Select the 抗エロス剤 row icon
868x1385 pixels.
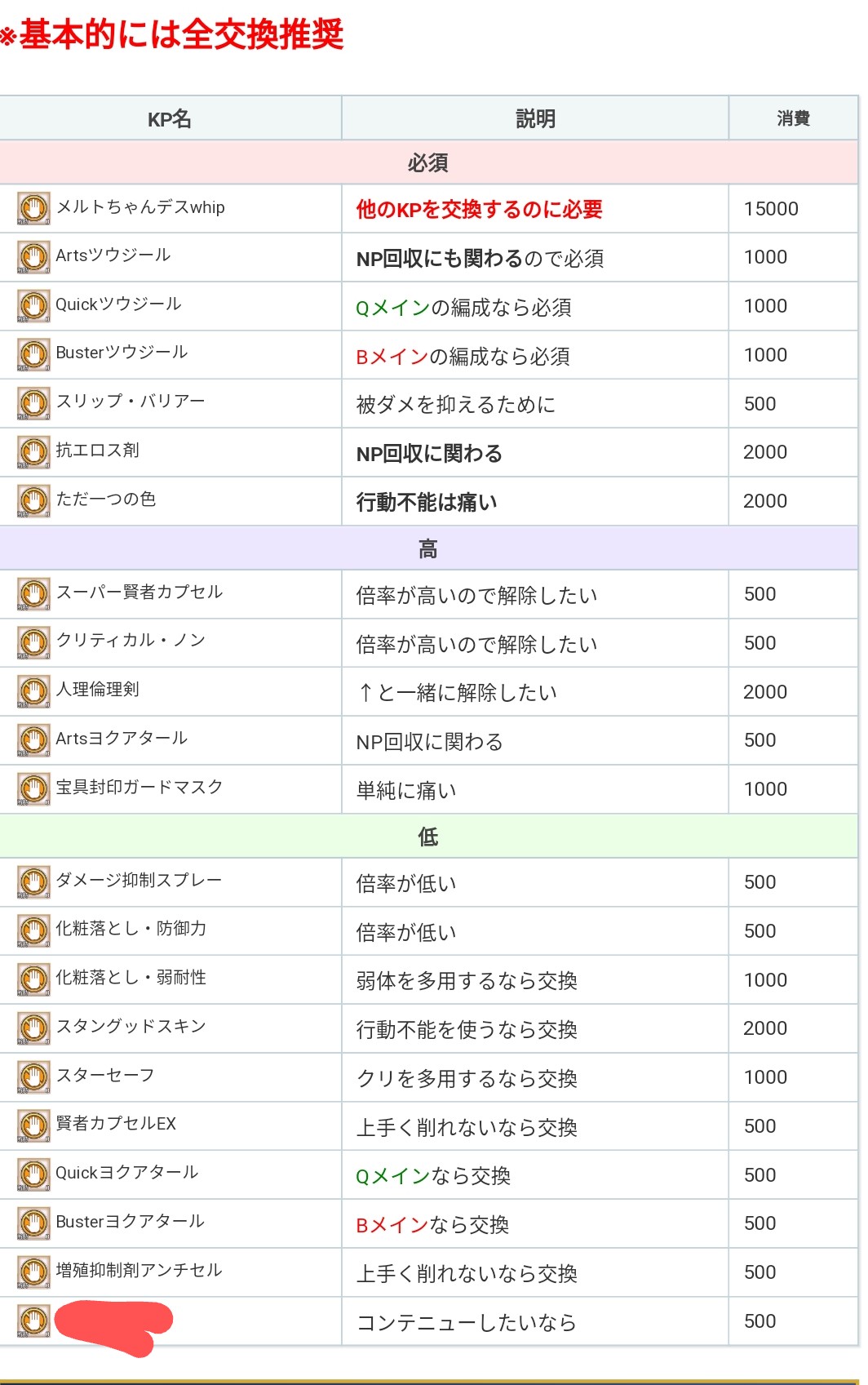[33, 452]
